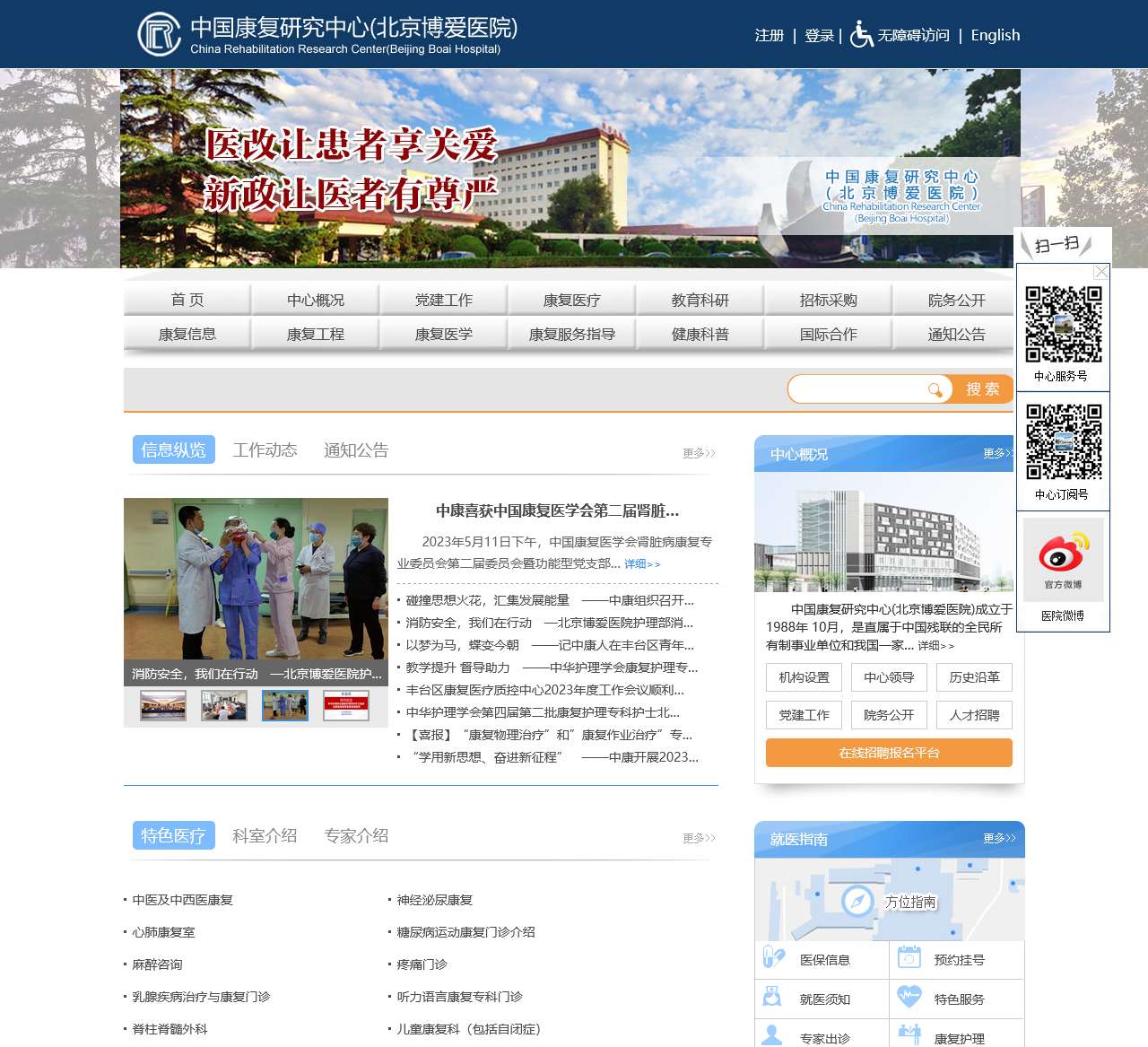The image size is (1148, 1047).
Task: Click the magnifying glass search icon
Action: (x=935, y=388)
